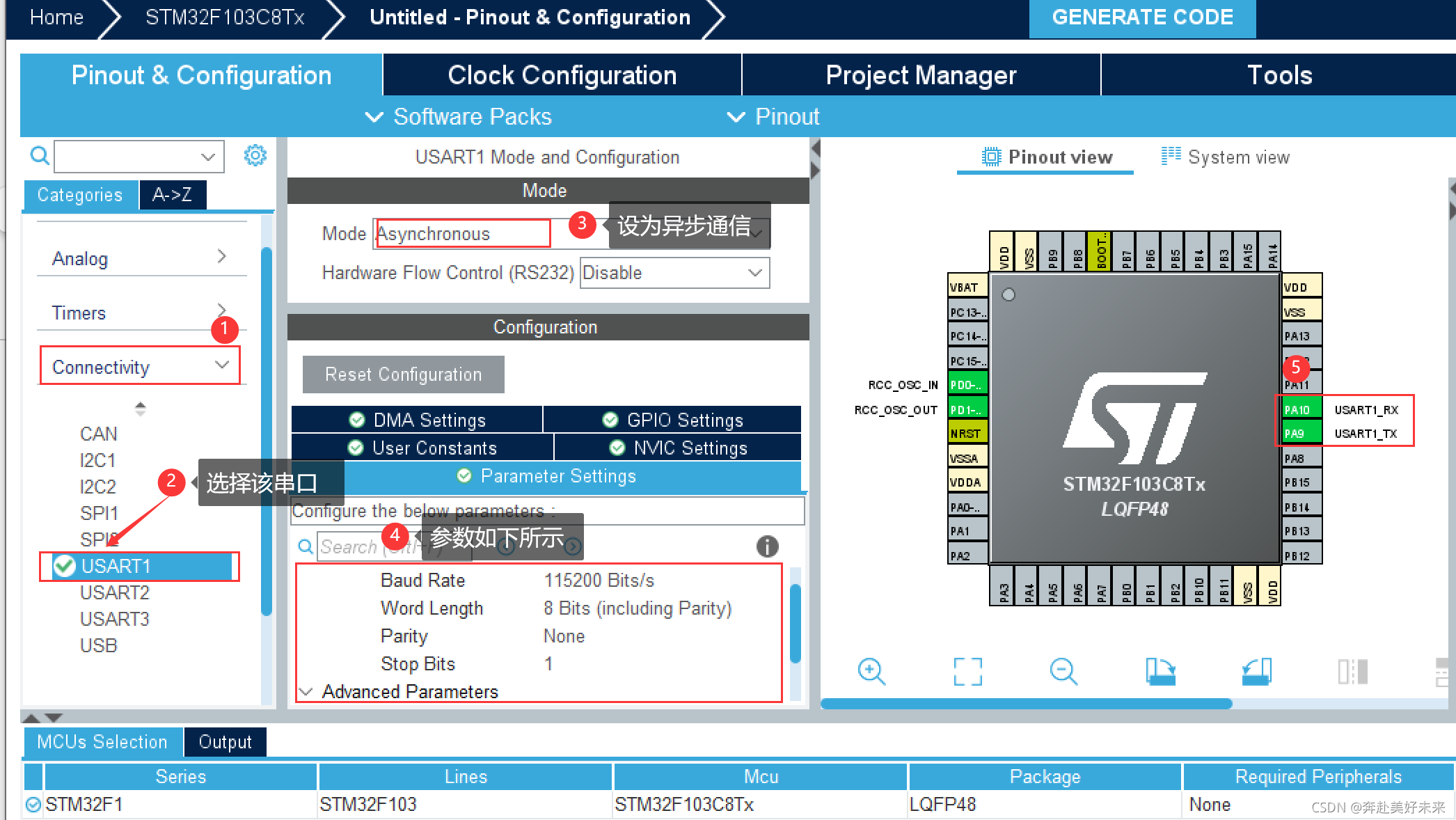This screenshot has width=1456, height=820.
Task: Zoom in on the pinout view
Action: point(872,671)
